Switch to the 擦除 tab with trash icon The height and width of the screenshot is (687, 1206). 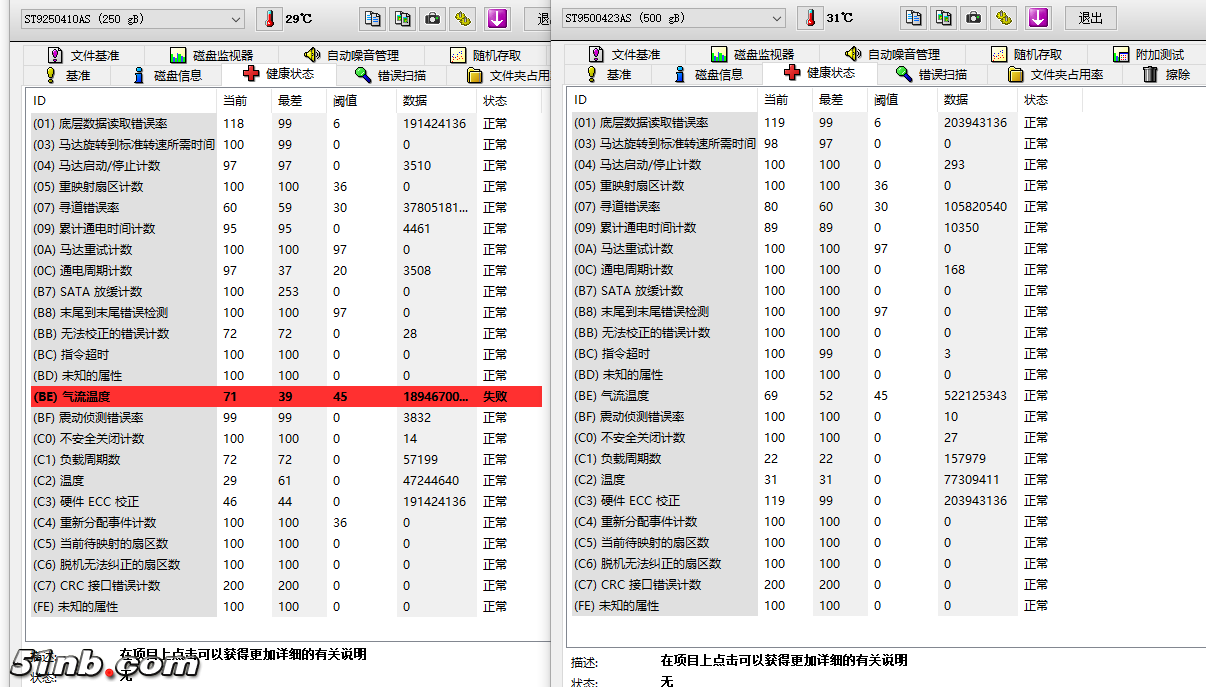click(1166, 75)
